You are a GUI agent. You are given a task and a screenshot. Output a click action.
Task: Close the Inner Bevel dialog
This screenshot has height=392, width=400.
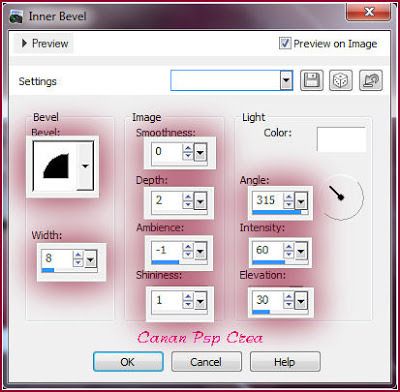click(x=369, y=13)
